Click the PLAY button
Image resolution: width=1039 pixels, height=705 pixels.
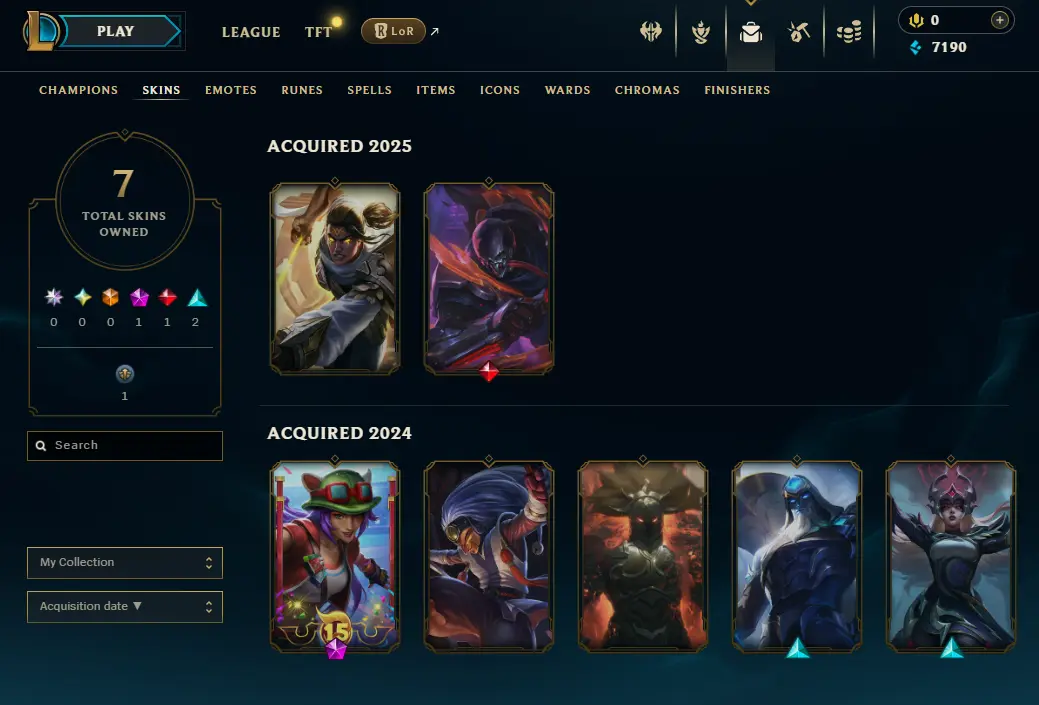(115, 31)
